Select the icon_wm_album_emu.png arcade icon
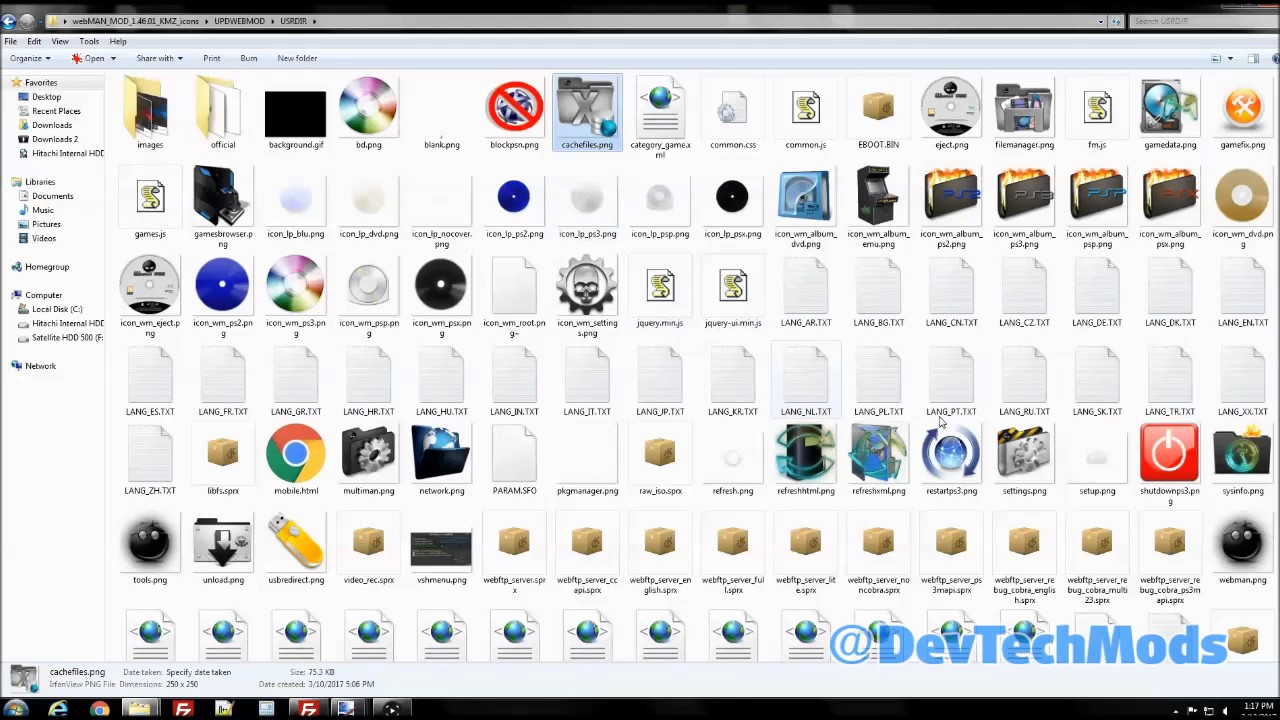This screenshot has width=1280, height=720. tap(878, 196)
